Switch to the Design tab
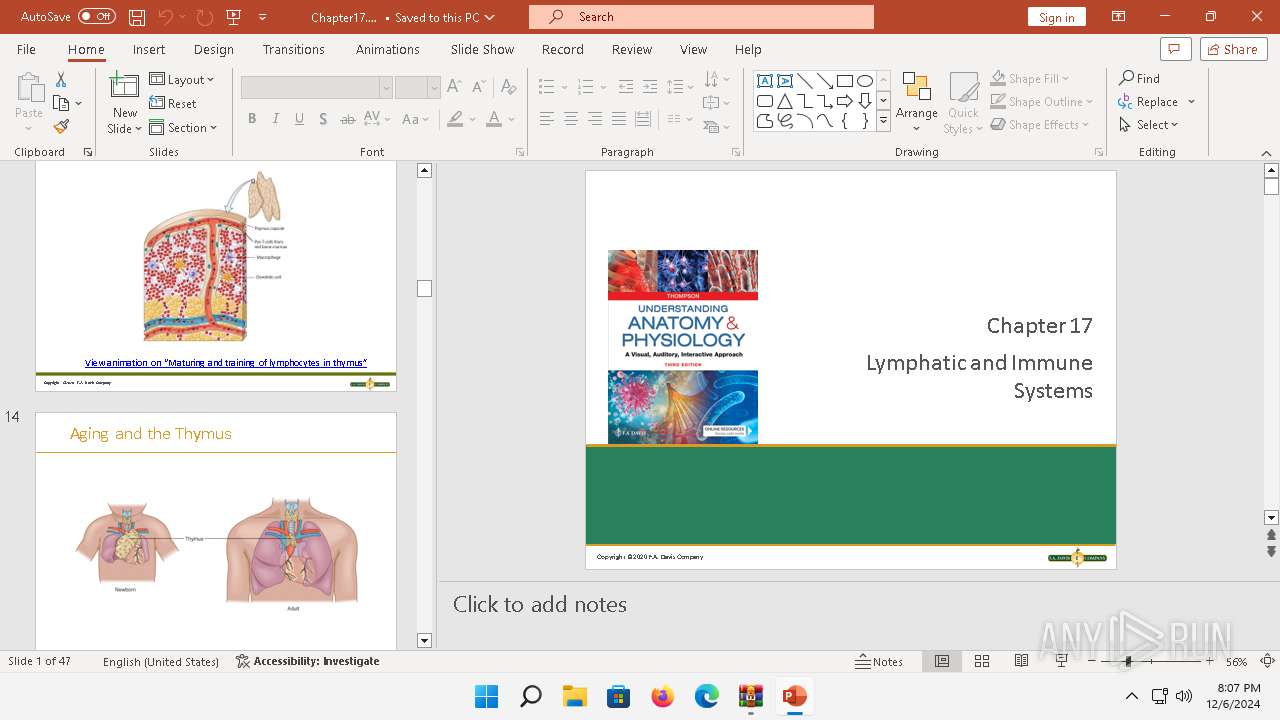 click(x=213, y=49)
